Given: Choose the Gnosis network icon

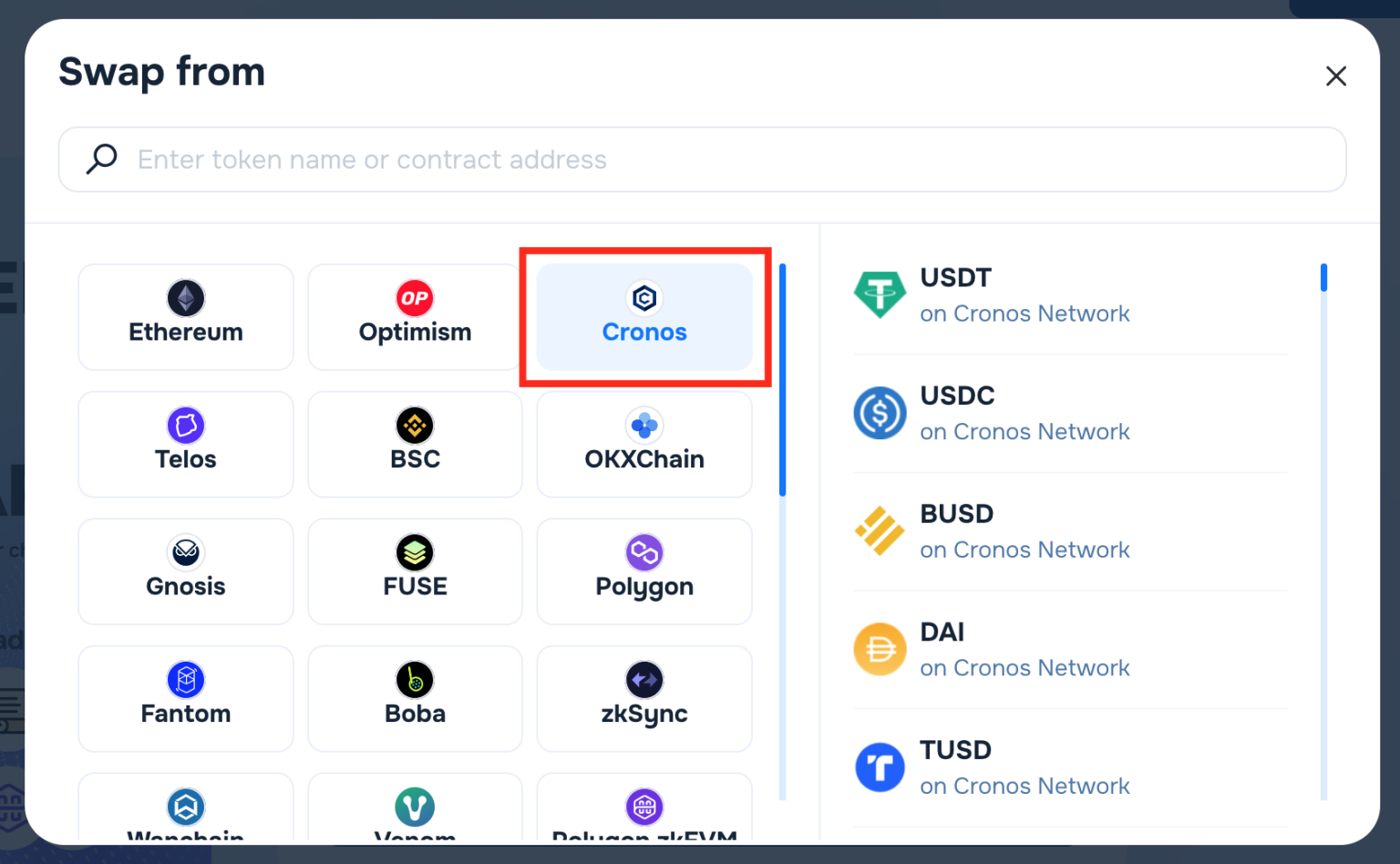Looking at the screenshot, I should (x=185, y=551).
